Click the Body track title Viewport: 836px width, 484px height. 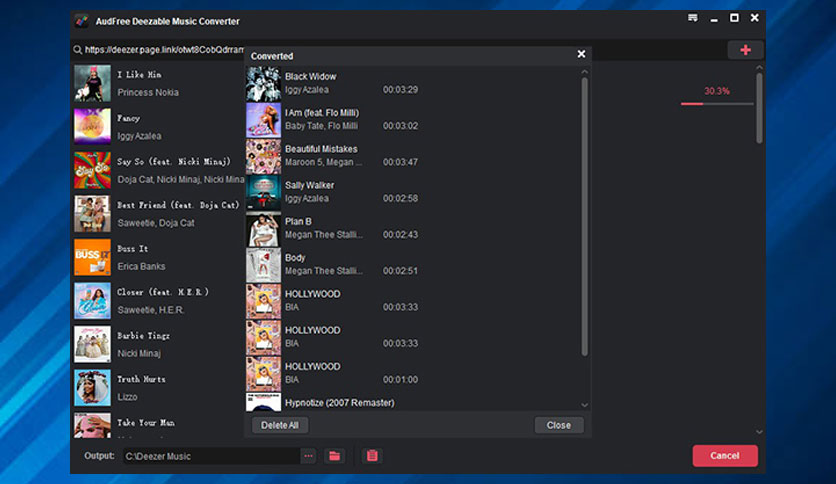(295, 257)
